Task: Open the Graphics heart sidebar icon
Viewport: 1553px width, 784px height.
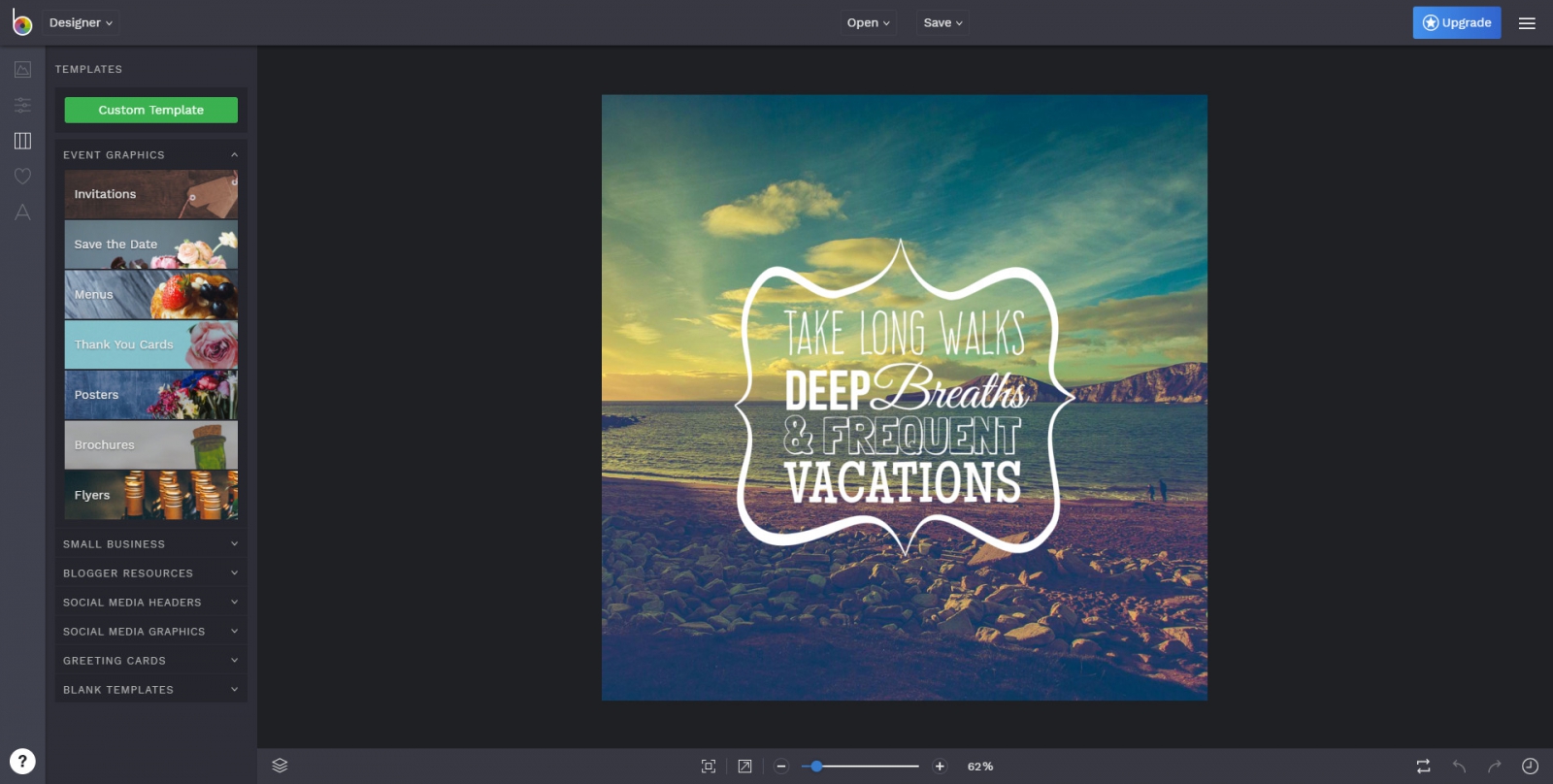Action: coord(22,177)
